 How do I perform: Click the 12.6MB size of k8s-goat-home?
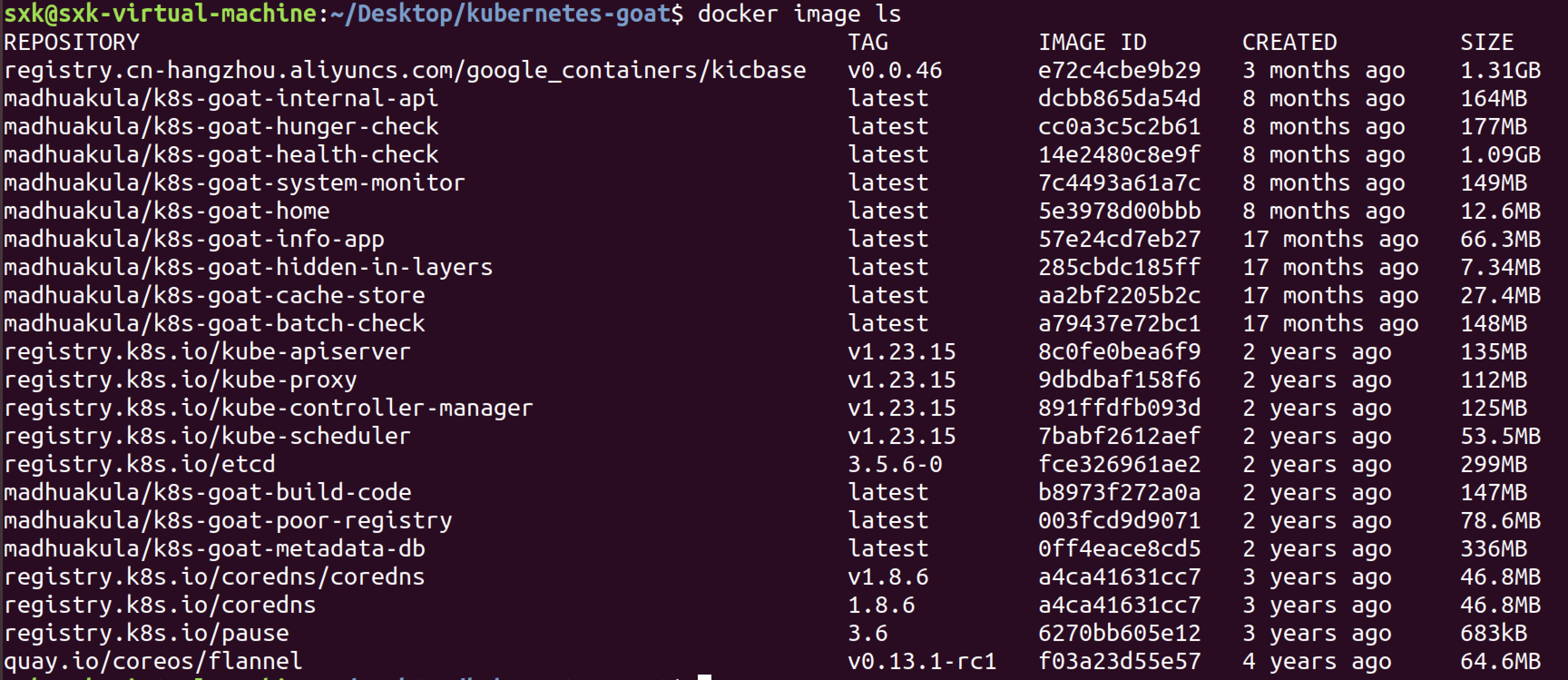coord(1500,211)
